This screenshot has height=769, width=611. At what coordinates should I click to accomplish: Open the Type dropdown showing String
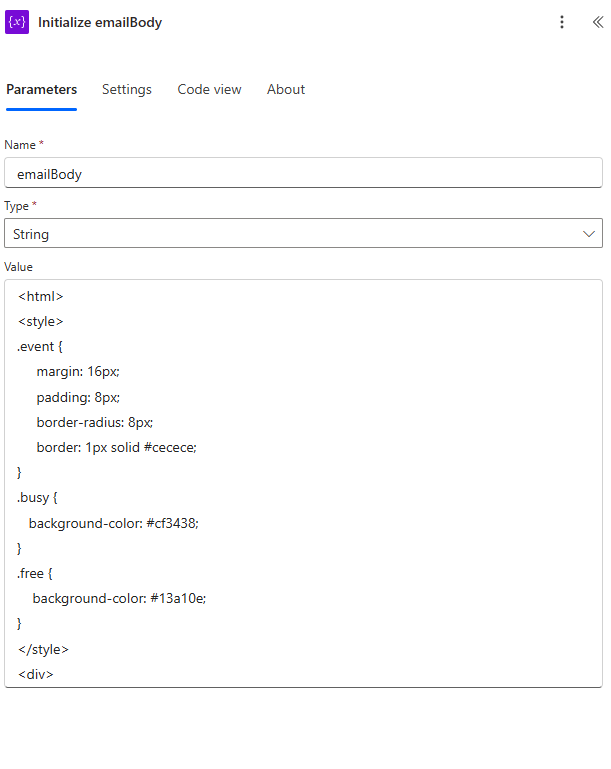304,233
